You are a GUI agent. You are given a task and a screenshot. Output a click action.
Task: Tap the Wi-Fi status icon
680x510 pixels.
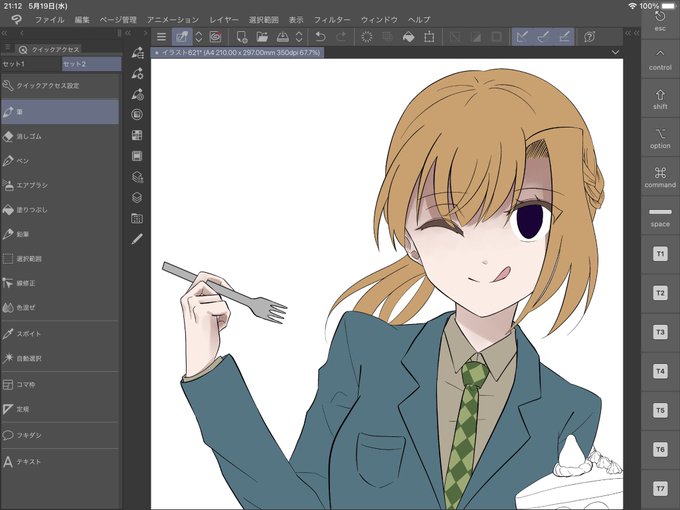632,6
